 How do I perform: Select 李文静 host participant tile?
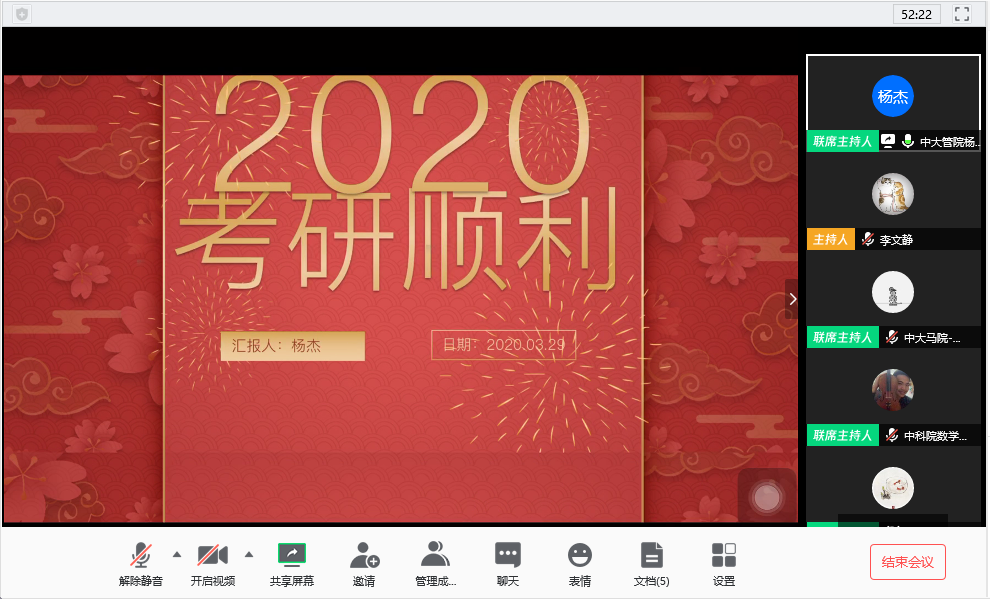(x=893, y=193)
